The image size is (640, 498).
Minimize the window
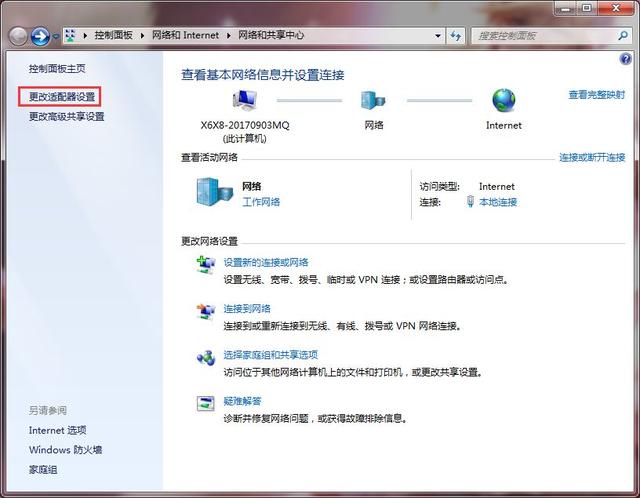click(x=566, y=8)
